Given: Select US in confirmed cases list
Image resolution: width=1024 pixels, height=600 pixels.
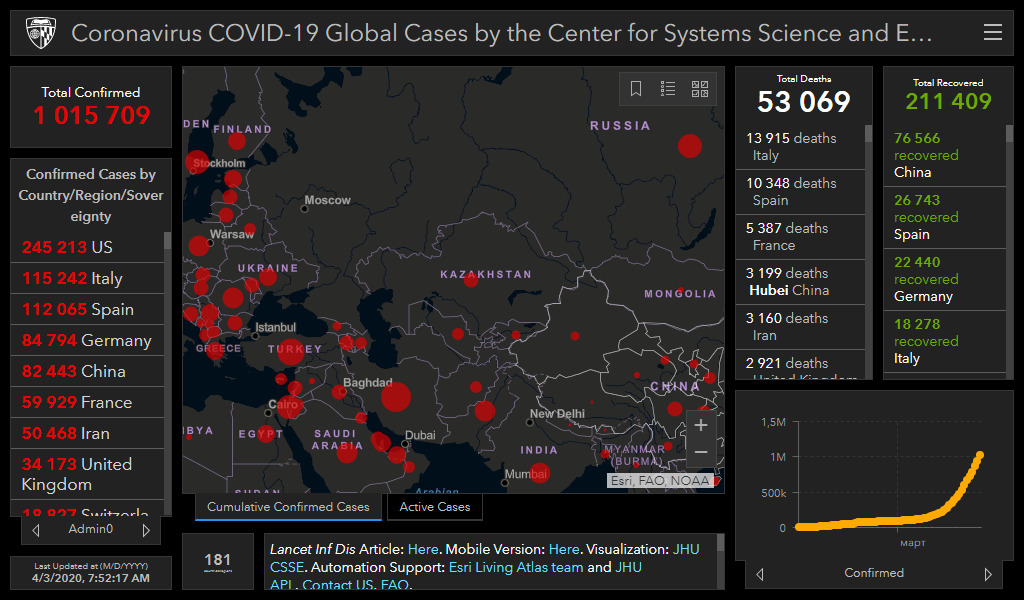Looking at the screenshot, I should (x=90, y=247).
